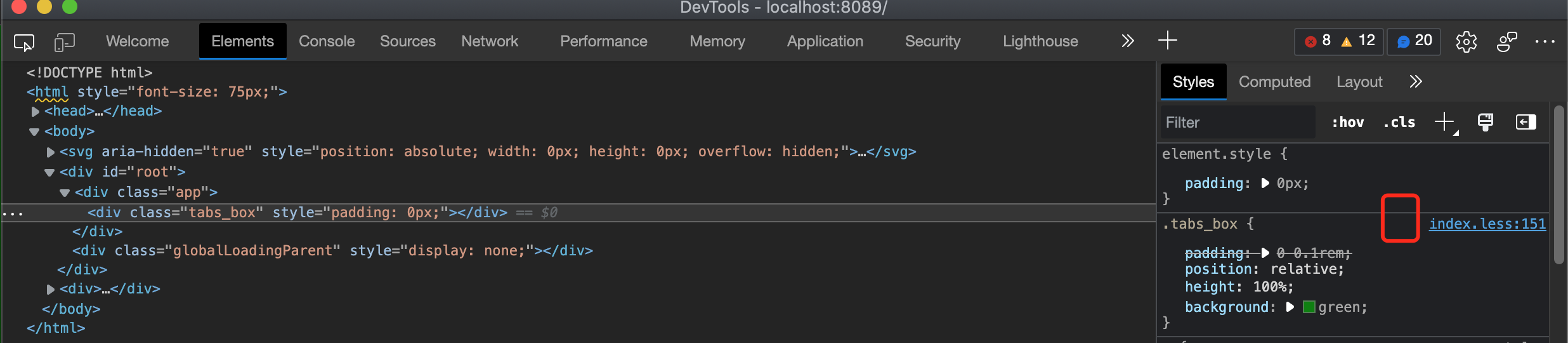Edit the height: 100% declaration

[1239, 286]
